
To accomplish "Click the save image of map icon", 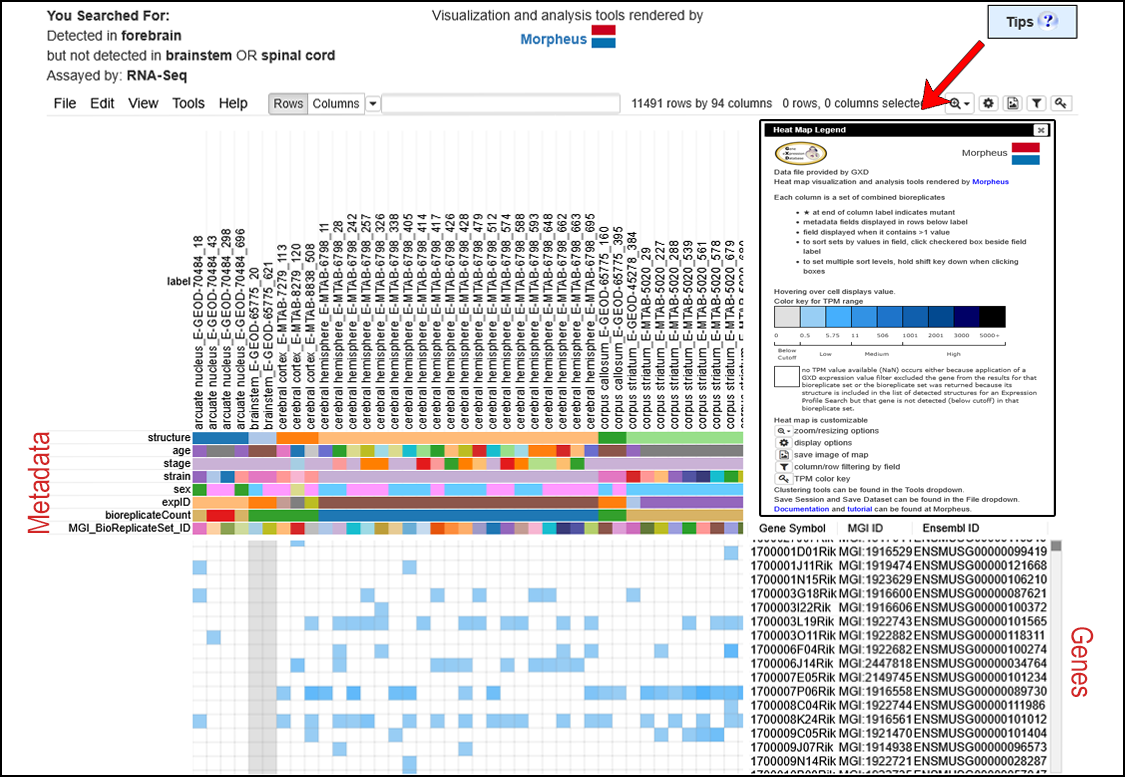I will click(1013, 103).
